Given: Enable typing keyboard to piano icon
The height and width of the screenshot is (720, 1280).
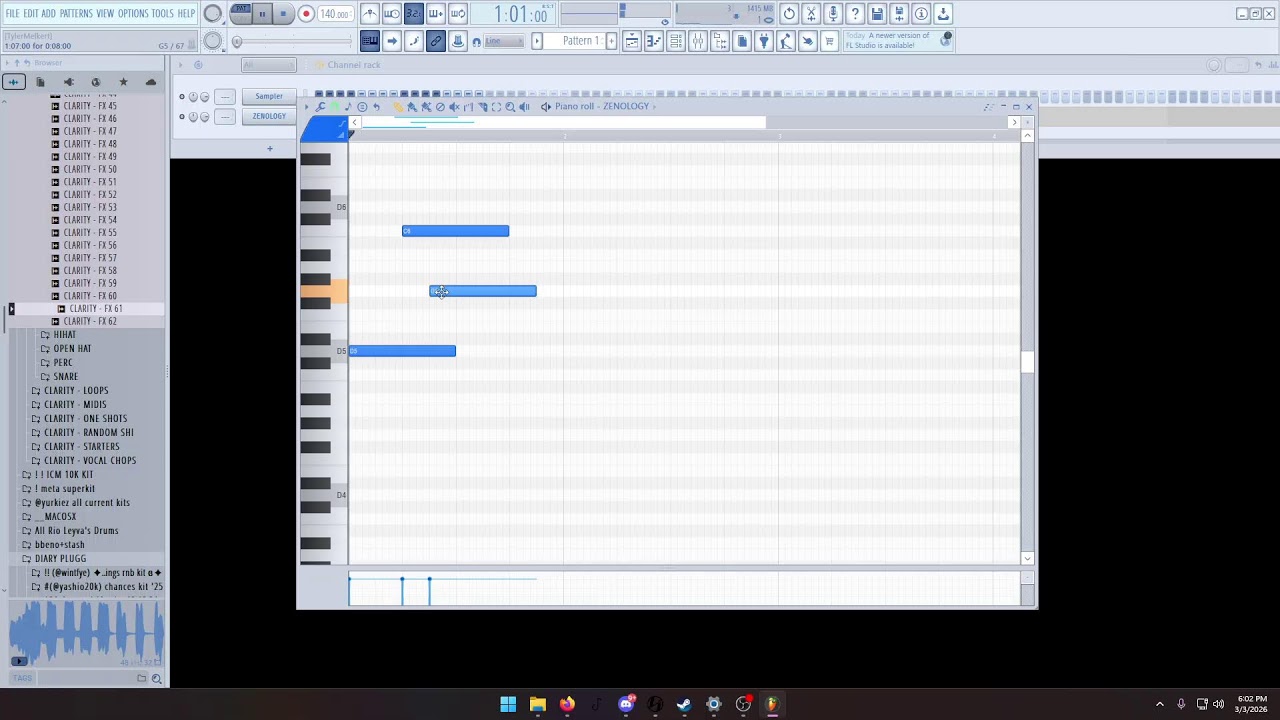Looking at the screenshot, I should (x=370, y=41).
